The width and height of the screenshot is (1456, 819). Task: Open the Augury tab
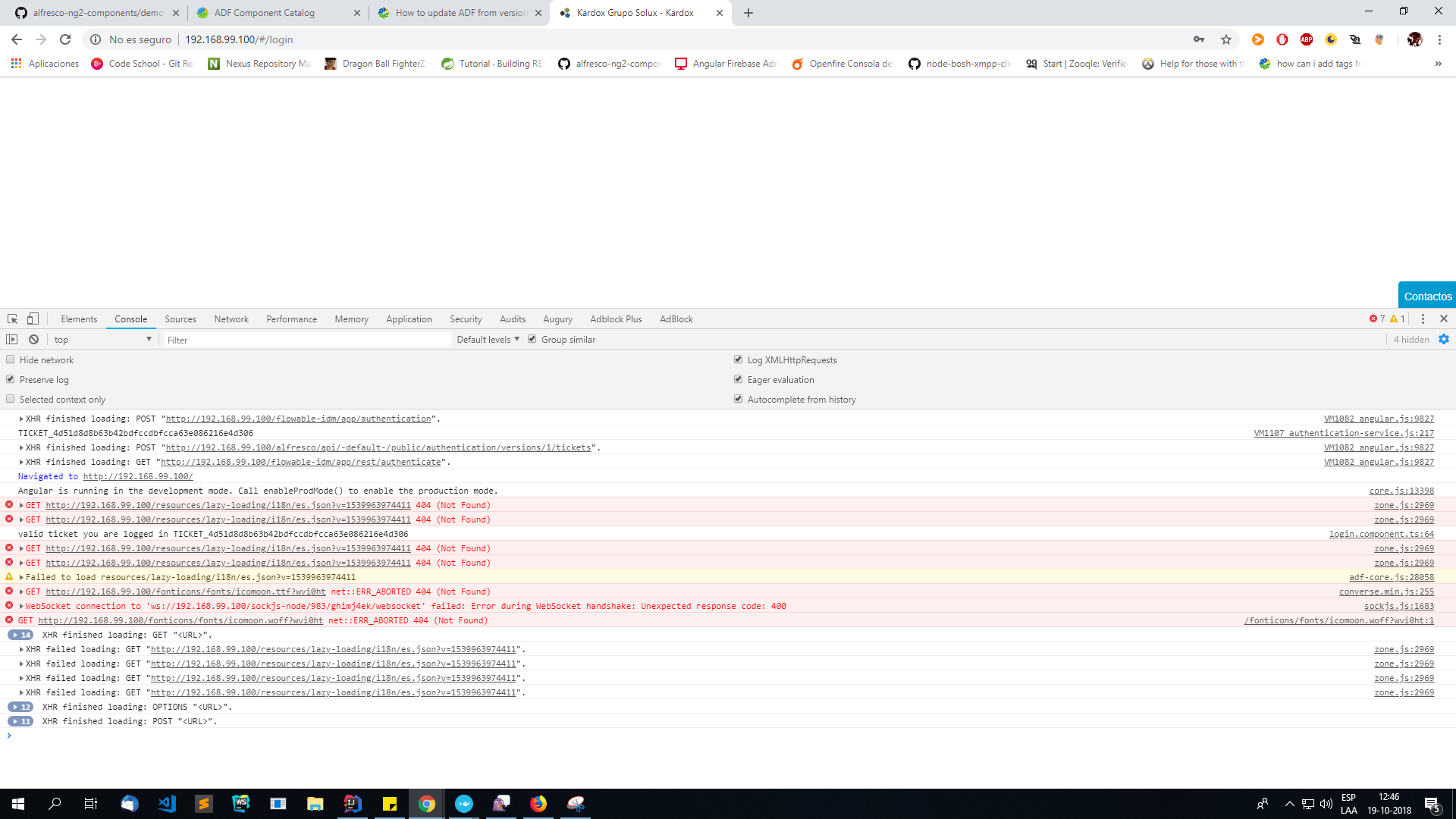click(x=557, y=319)
